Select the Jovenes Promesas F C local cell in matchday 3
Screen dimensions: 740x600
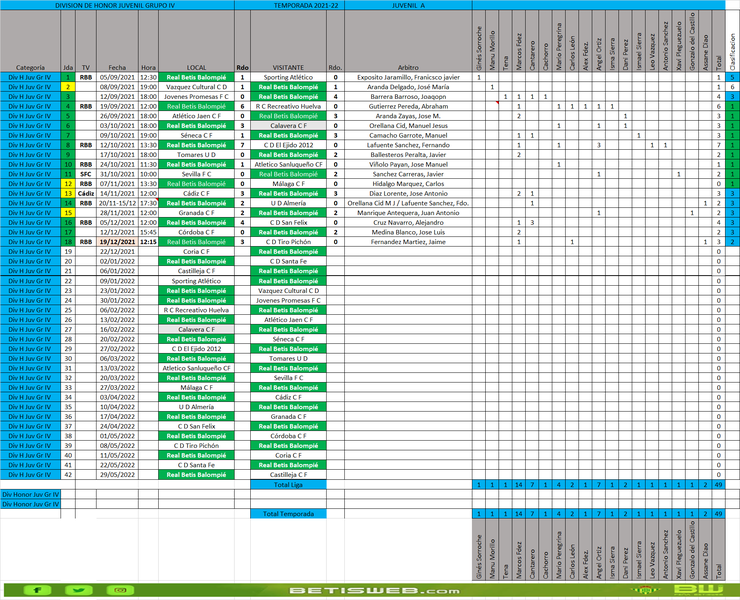[x=196, y=96]
